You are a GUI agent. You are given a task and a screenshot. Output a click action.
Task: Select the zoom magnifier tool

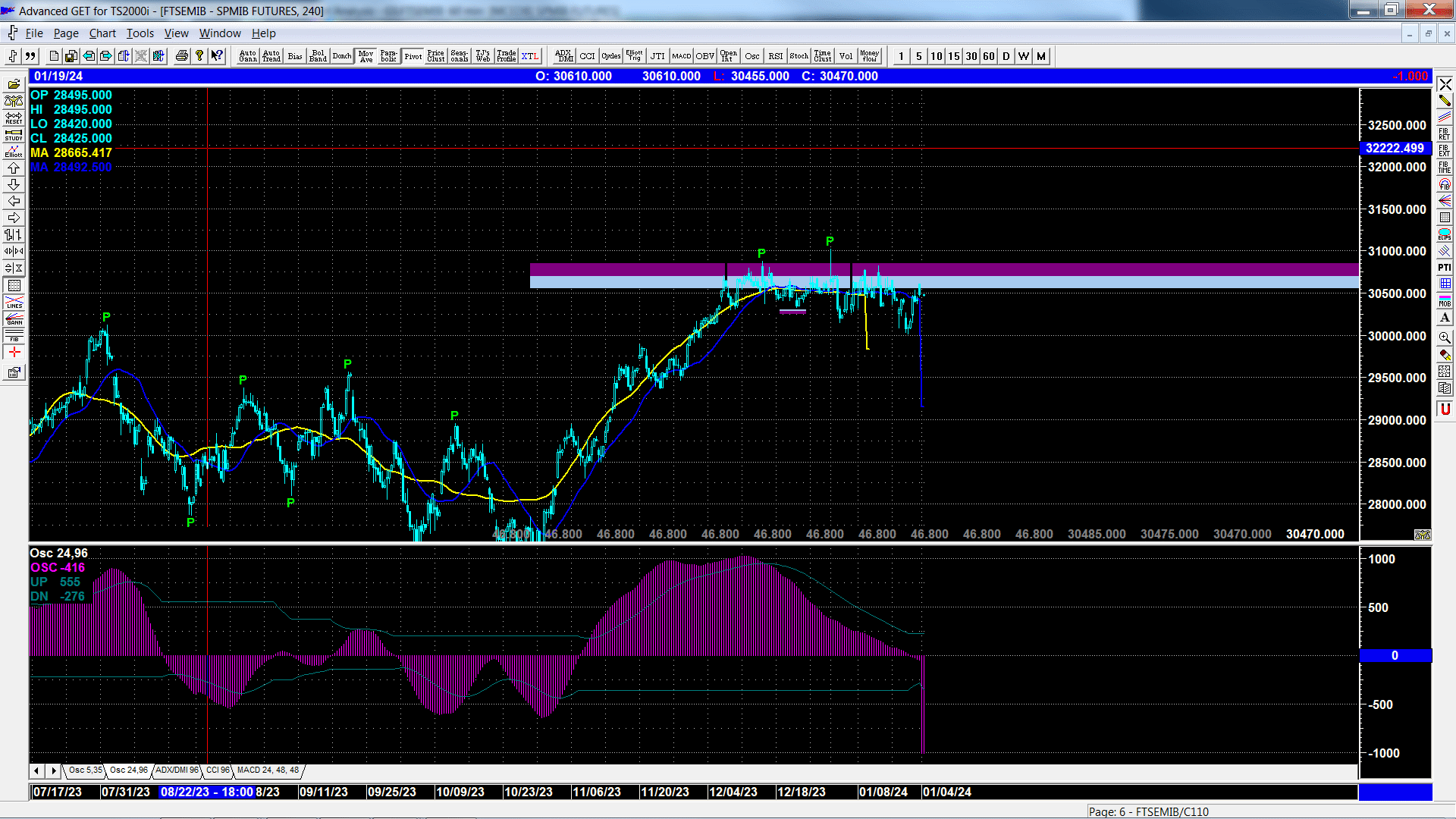click(x=1445, y=337)
